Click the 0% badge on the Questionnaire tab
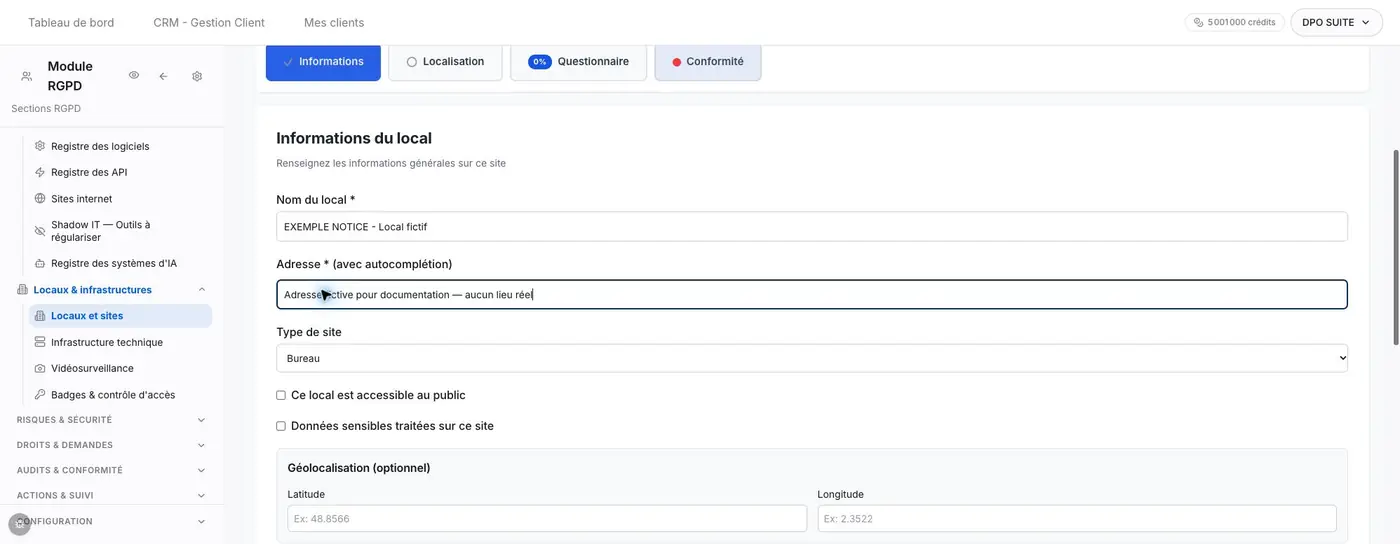This screenshot has width=1400, height=544. [540, 62]
